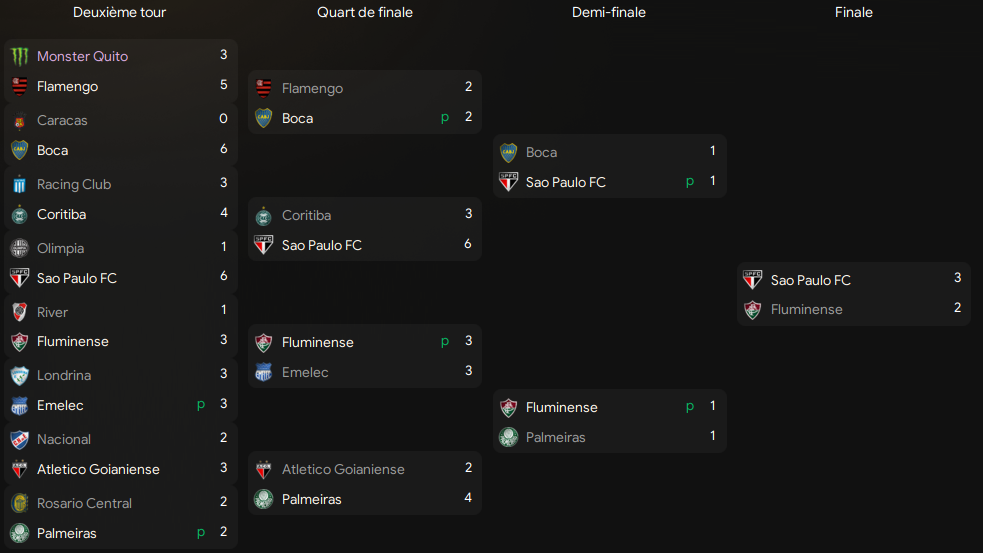
Task: Click the Monster Quito team logo
Action: click(x=19, y=56)
